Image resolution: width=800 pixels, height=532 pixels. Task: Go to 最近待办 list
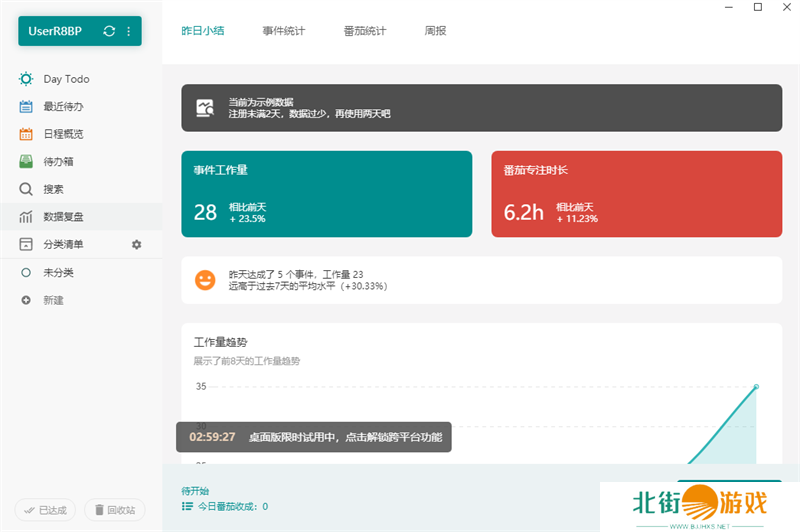tap(62, 107)
